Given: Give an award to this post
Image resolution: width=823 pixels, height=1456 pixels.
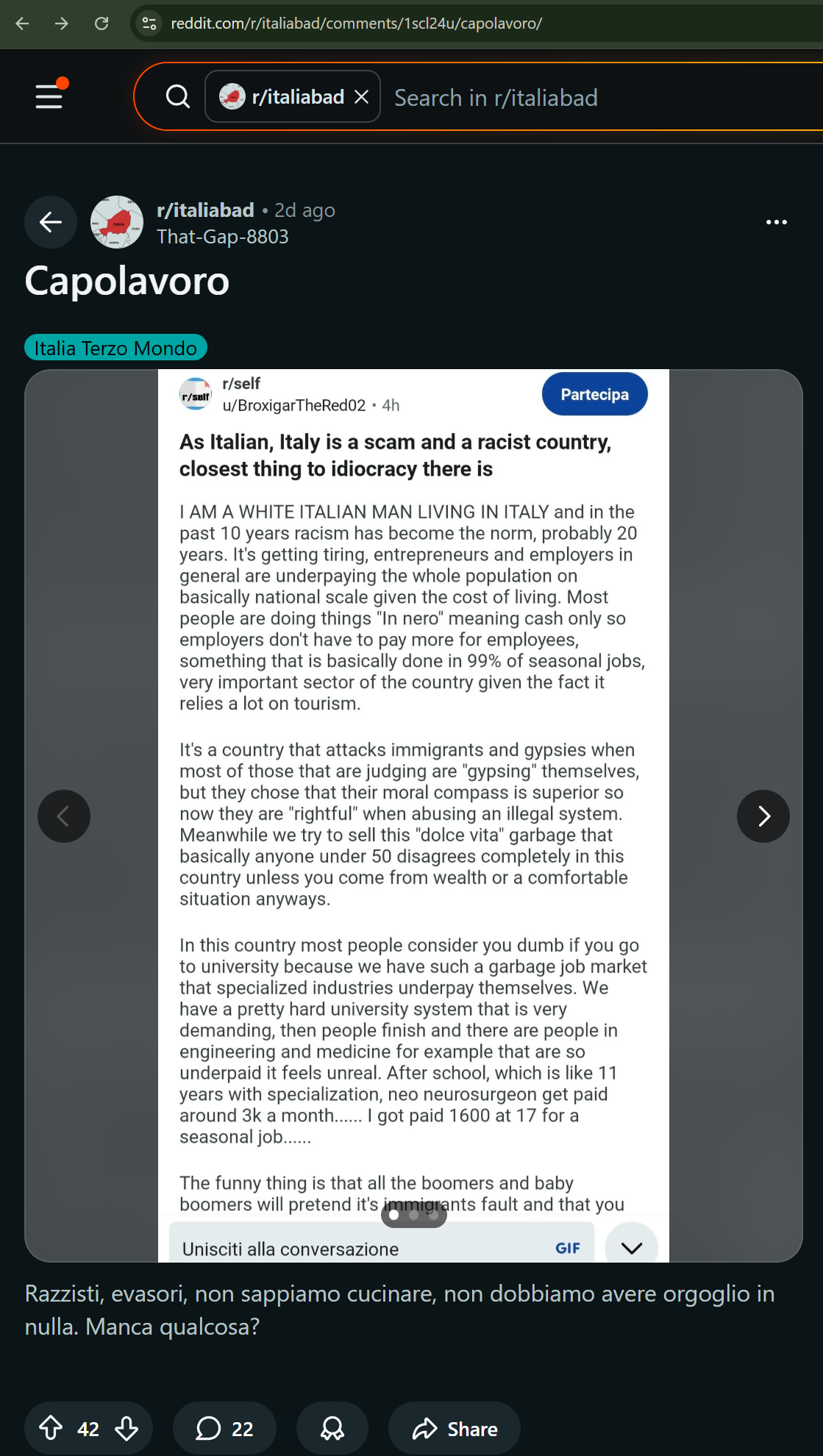Looking at the screenshot, I should [x=332, y=1428].
